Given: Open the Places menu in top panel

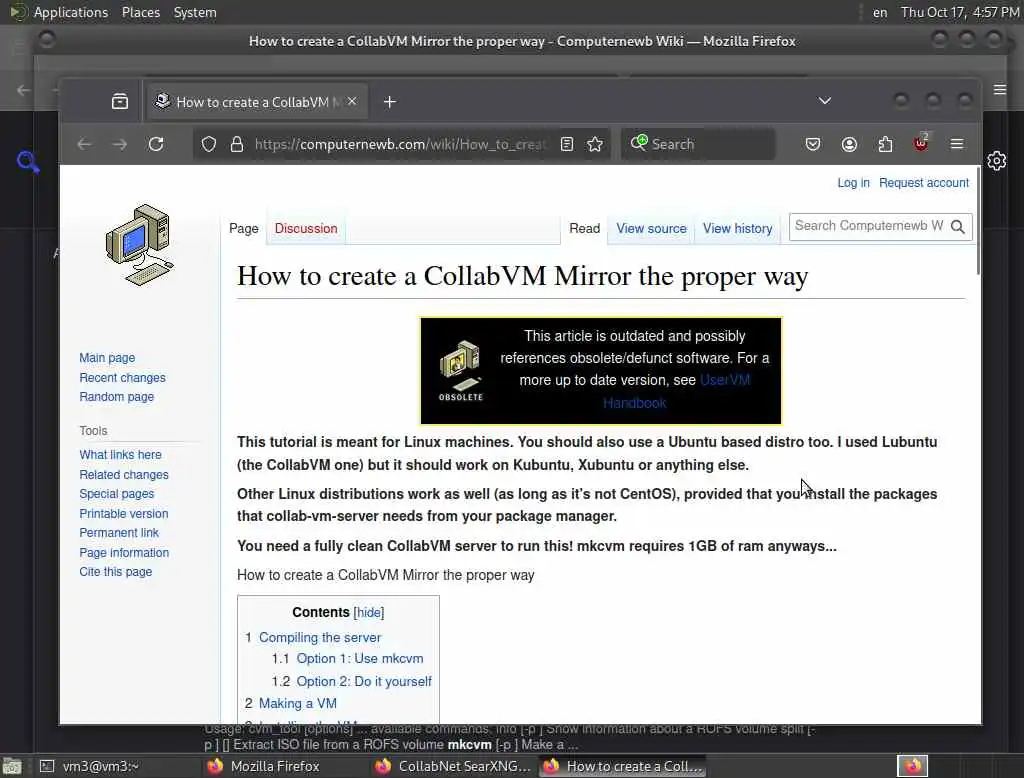Looking at the screenshot, I should [140, 12].
